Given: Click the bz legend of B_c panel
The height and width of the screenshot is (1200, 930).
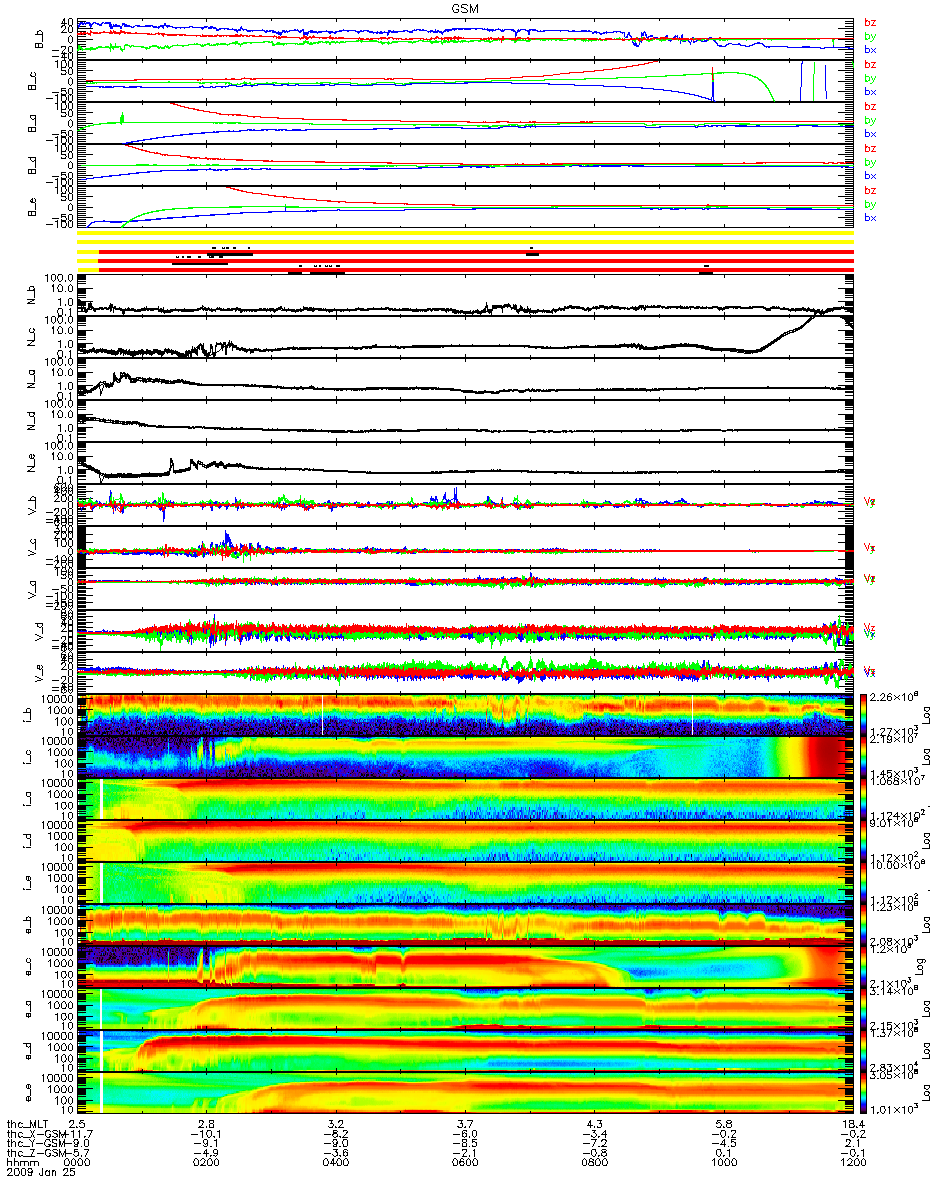Looking at the screenshot, I should point(869,64).
